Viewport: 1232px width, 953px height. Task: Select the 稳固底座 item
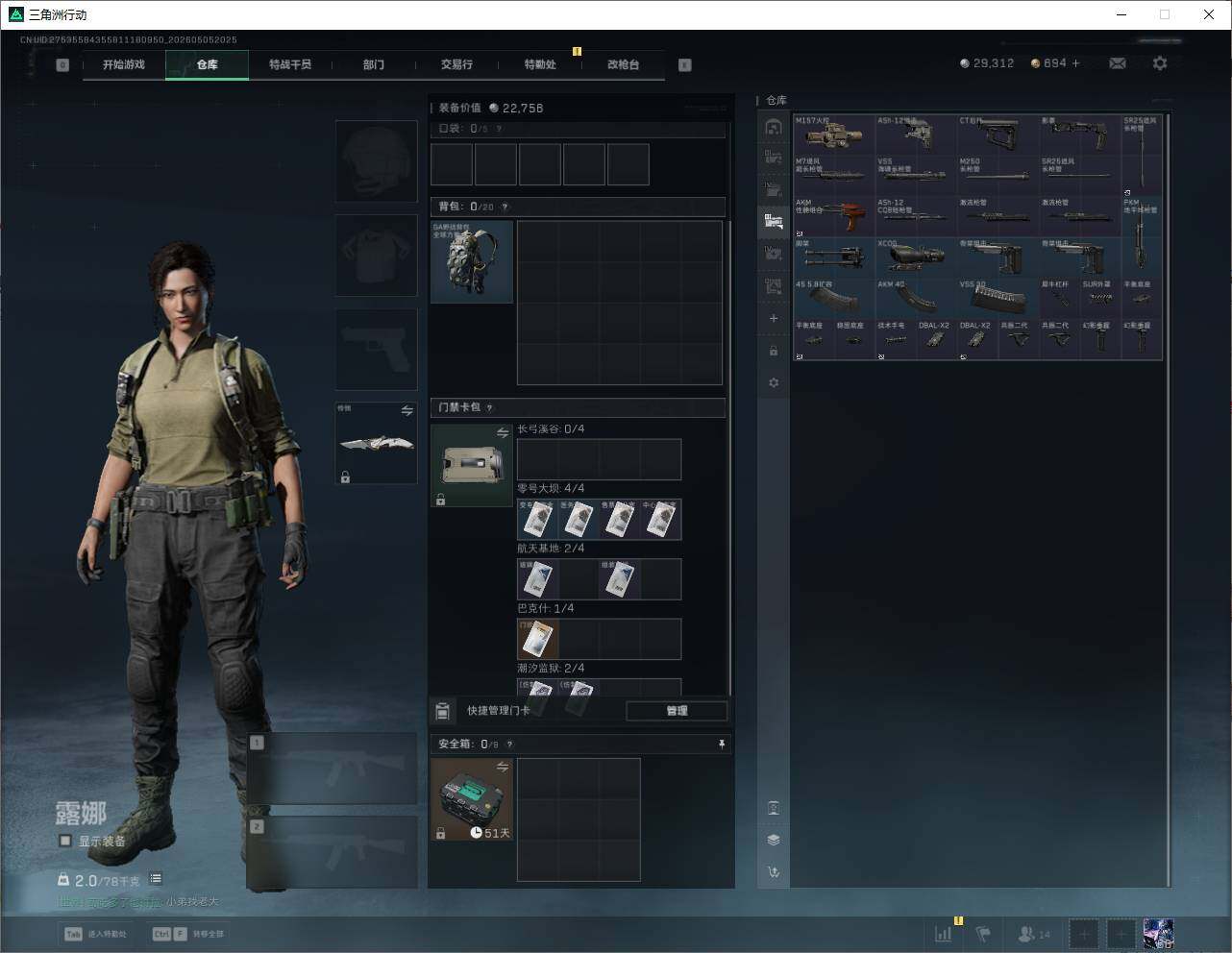click(854, 340)
